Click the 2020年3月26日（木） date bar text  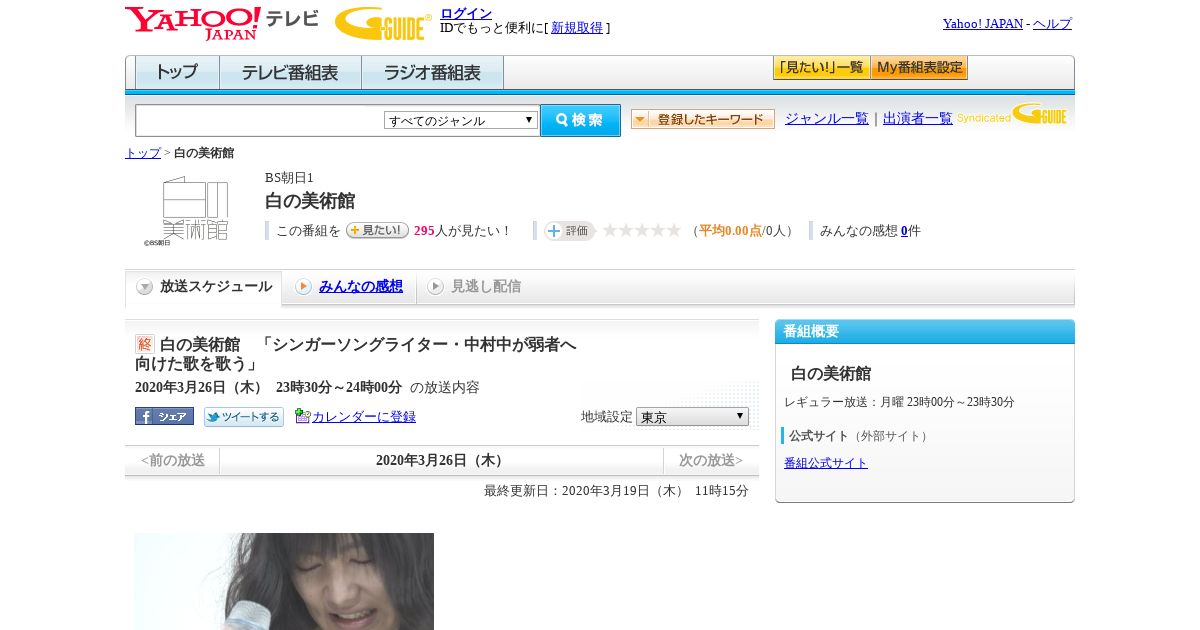442,460
